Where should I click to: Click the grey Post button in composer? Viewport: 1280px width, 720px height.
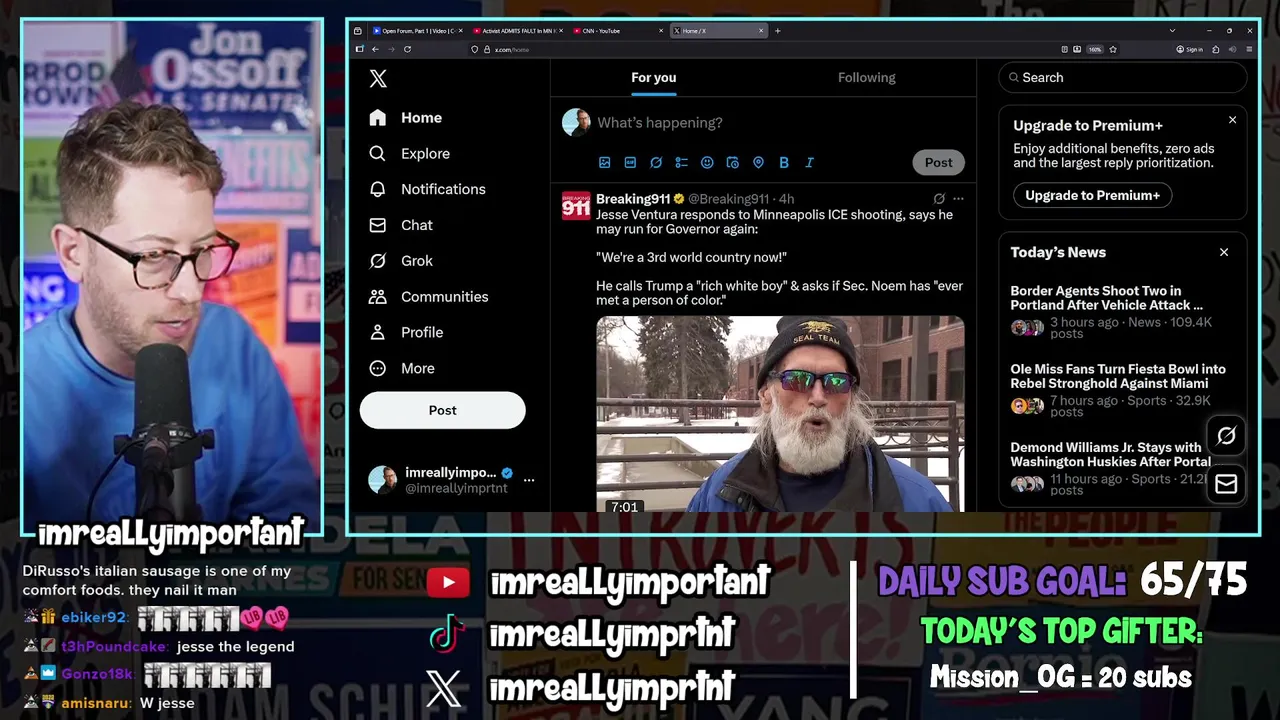[938, 162]
